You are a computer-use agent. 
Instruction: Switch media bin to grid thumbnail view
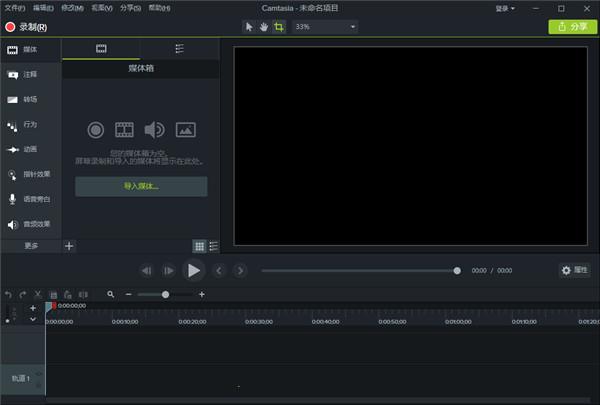200,245
